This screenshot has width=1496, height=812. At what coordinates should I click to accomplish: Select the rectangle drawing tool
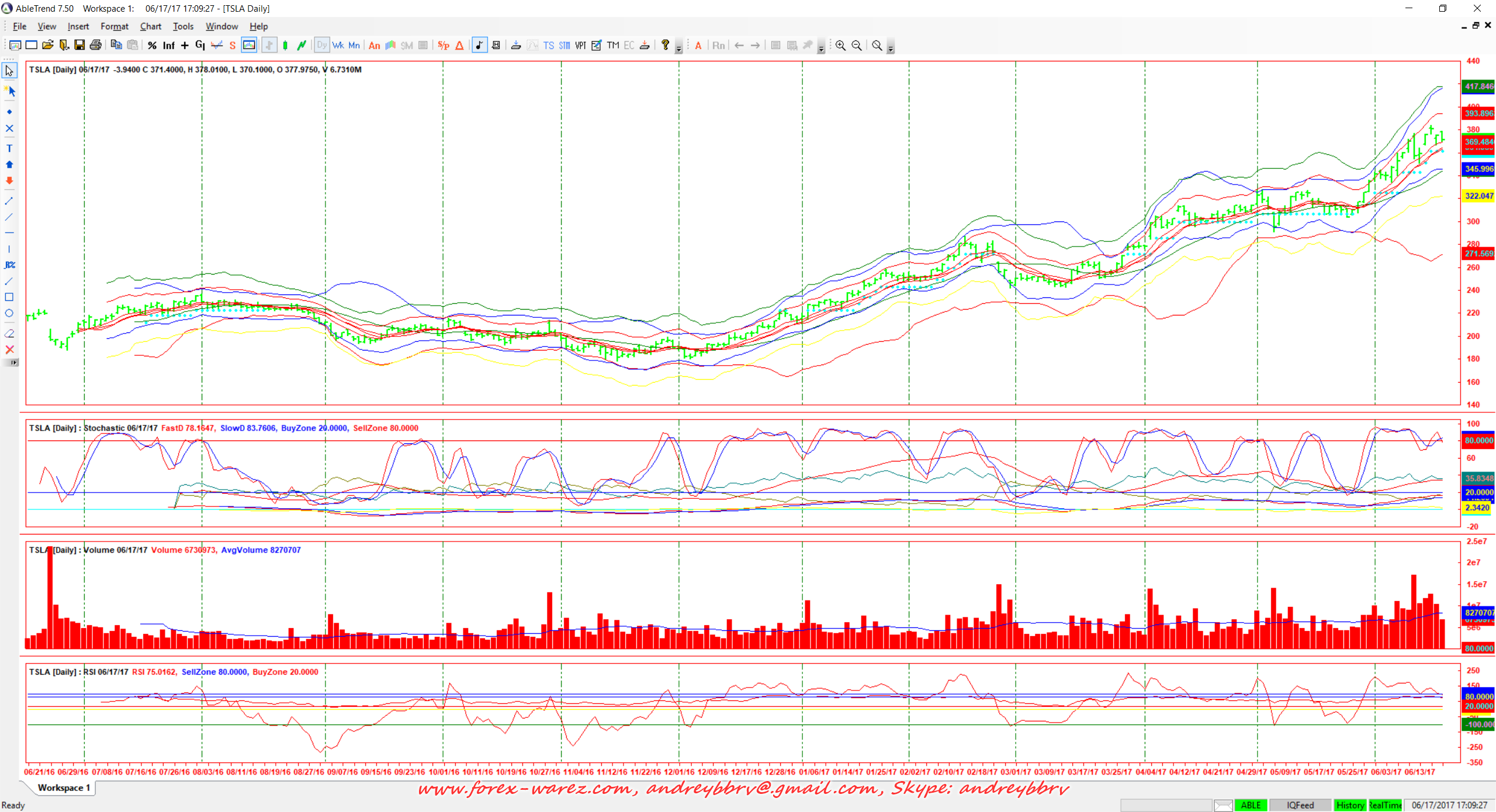(x=9, y=297)
